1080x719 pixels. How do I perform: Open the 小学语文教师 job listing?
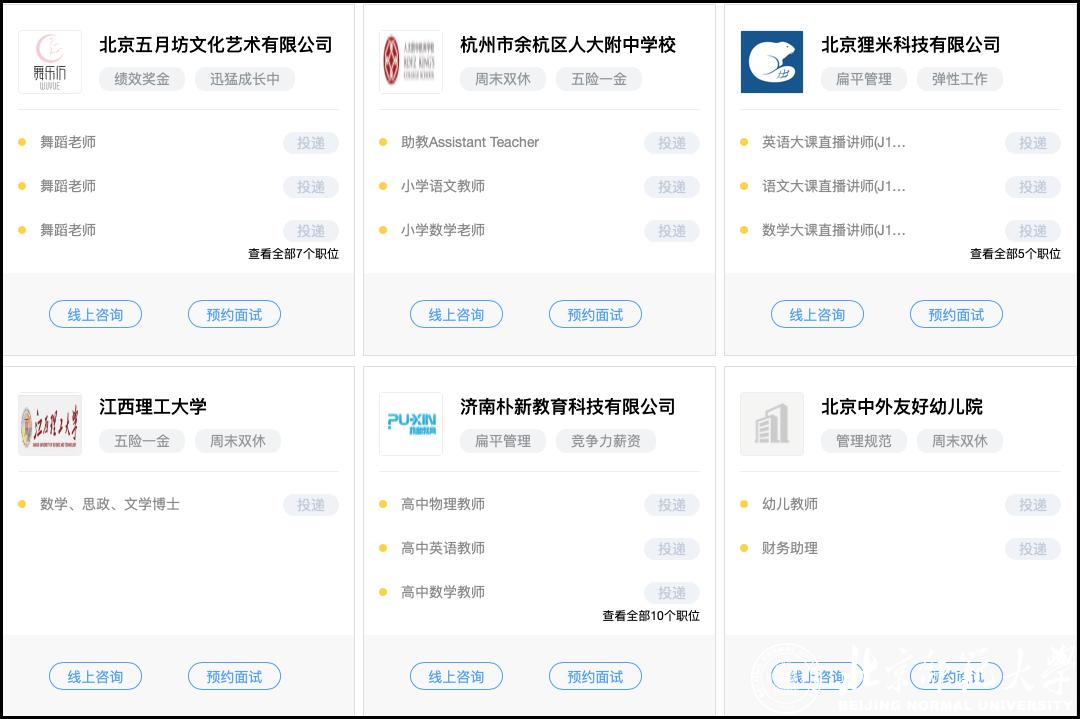pos(443,186)
